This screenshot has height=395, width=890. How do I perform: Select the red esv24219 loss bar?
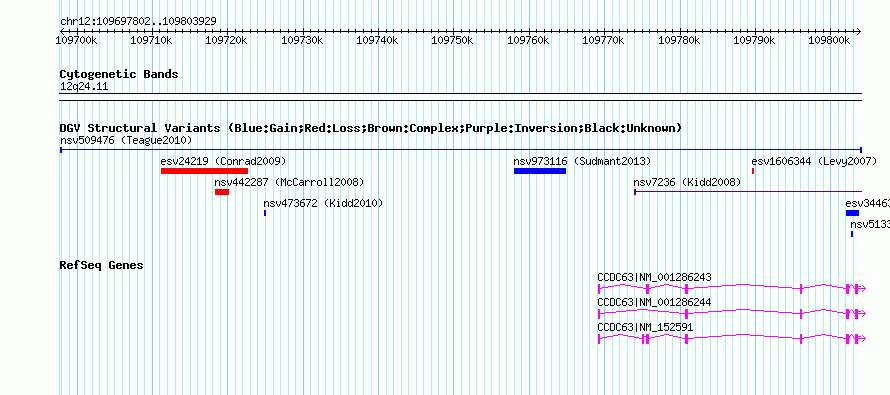pyautogui.click(x=204, y=171)
